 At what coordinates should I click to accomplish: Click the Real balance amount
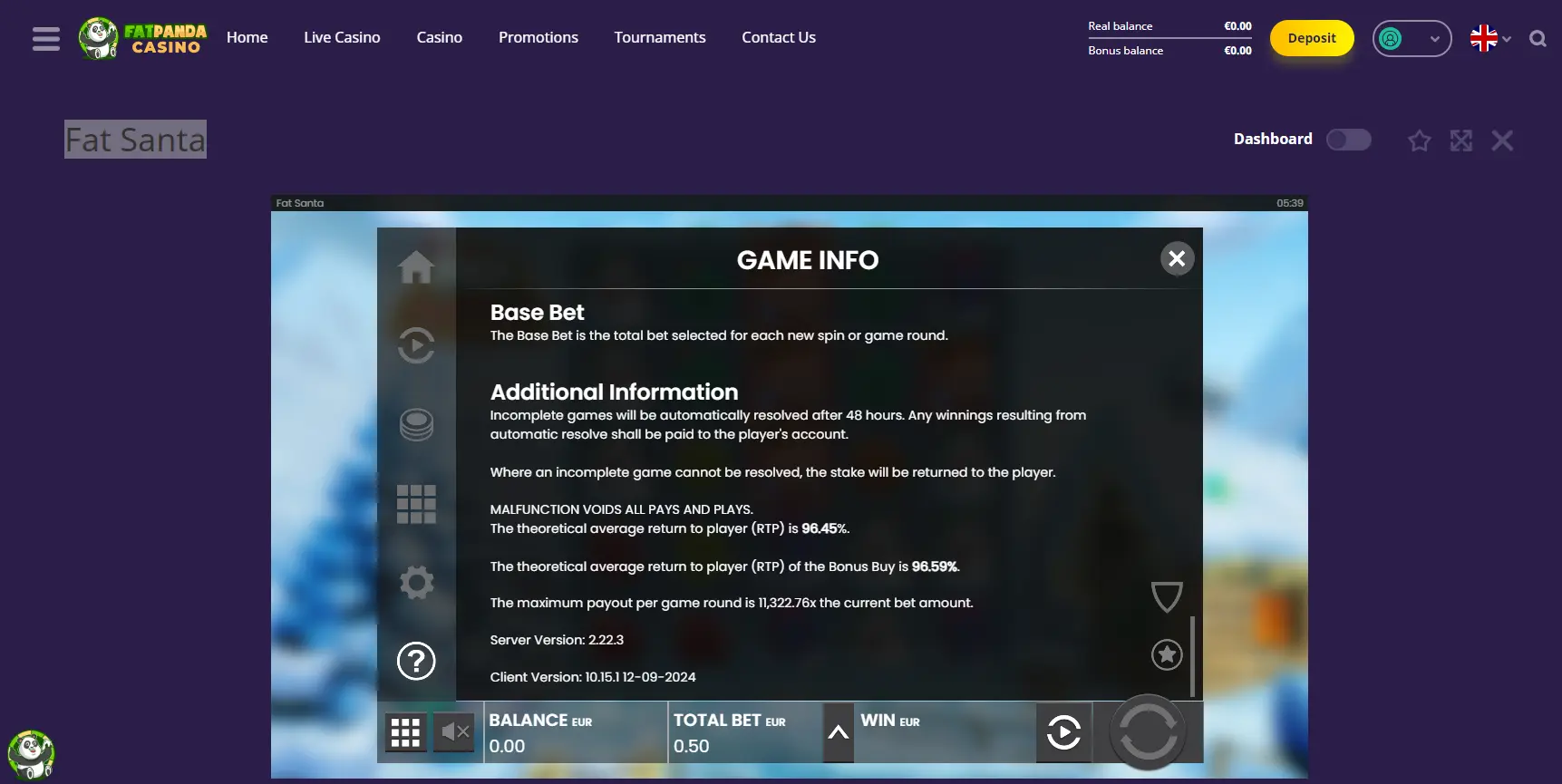(x=1237, y=26)
